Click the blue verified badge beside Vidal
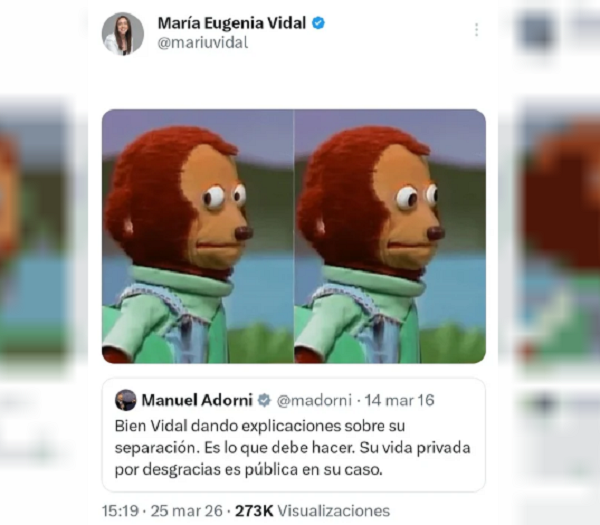 (318, 23)
